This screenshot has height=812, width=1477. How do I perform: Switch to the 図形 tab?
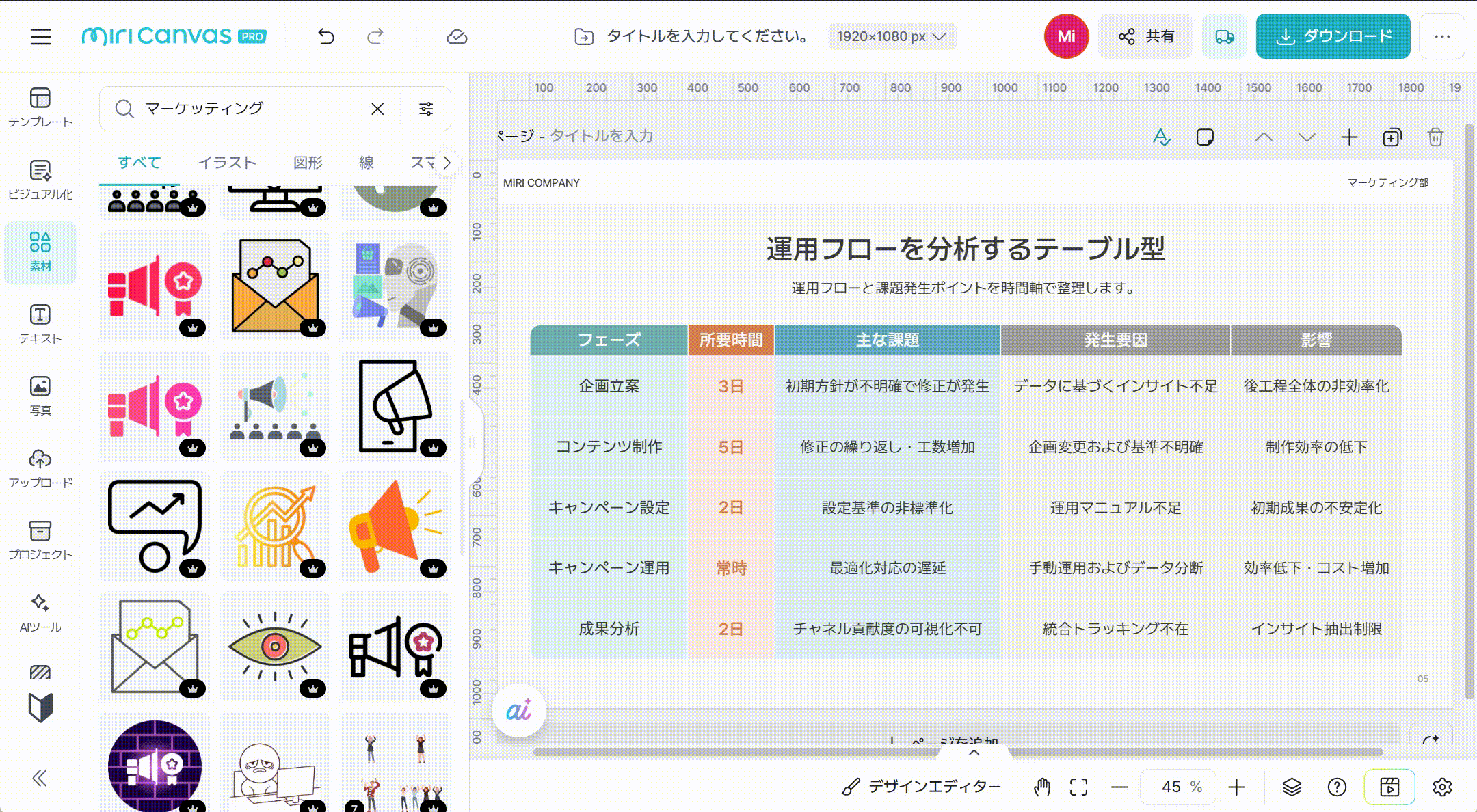tap(308, 163)
